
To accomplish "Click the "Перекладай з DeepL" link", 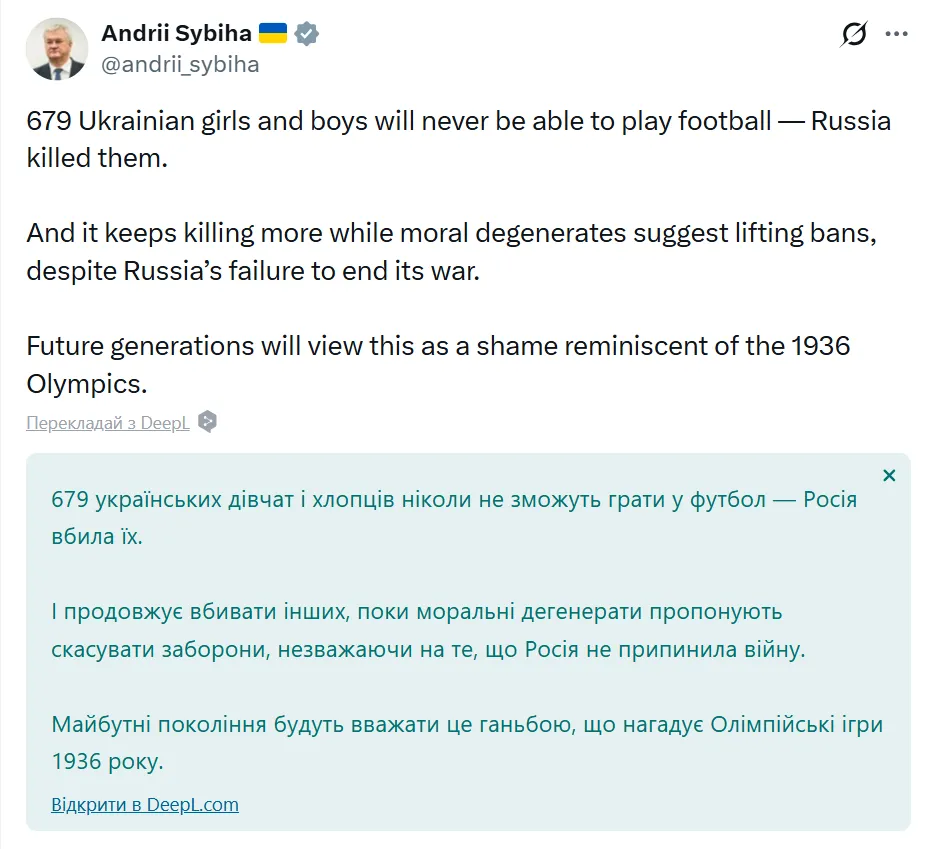I will point(108,422).
